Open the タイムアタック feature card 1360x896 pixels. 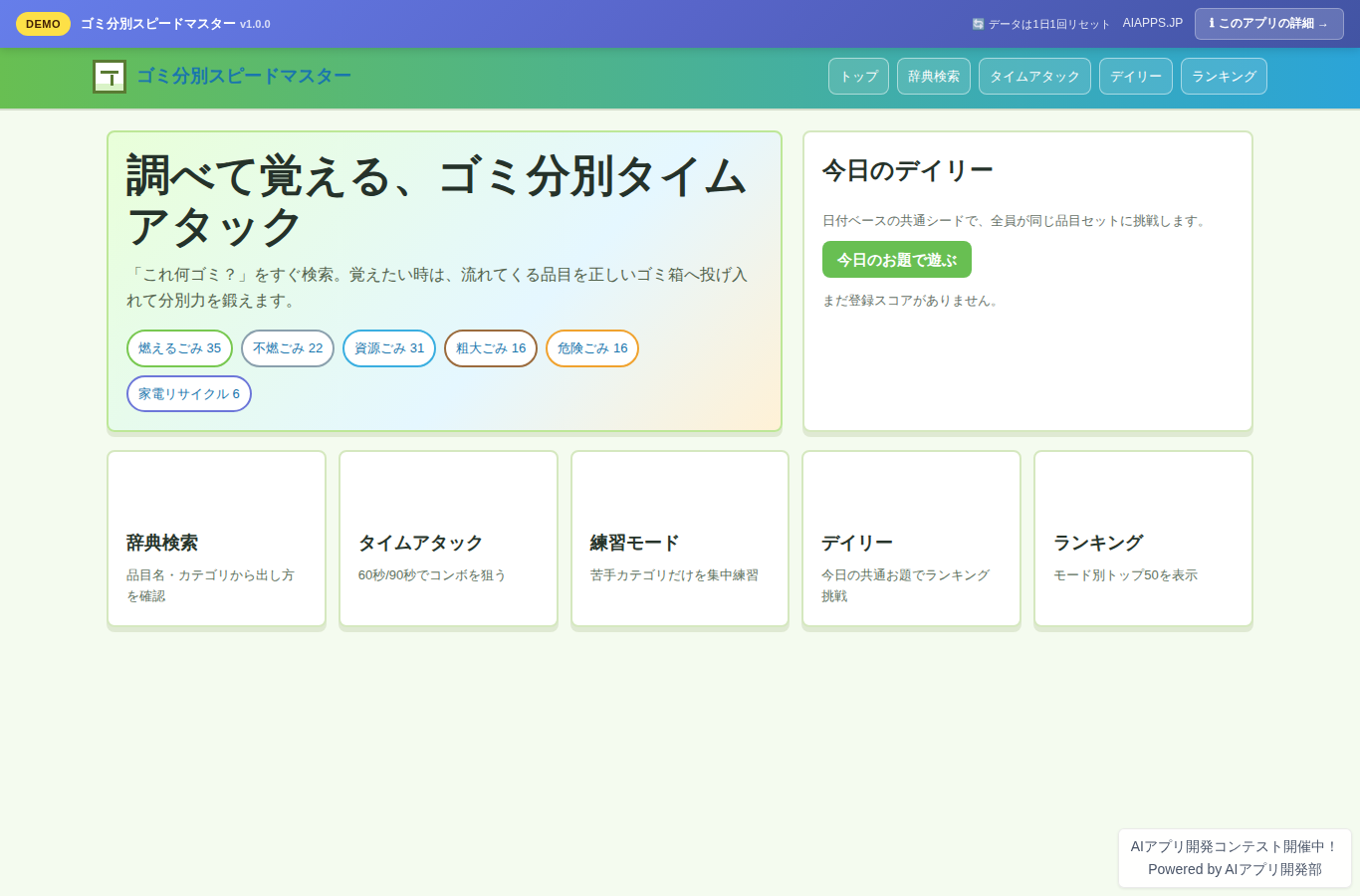448,539
